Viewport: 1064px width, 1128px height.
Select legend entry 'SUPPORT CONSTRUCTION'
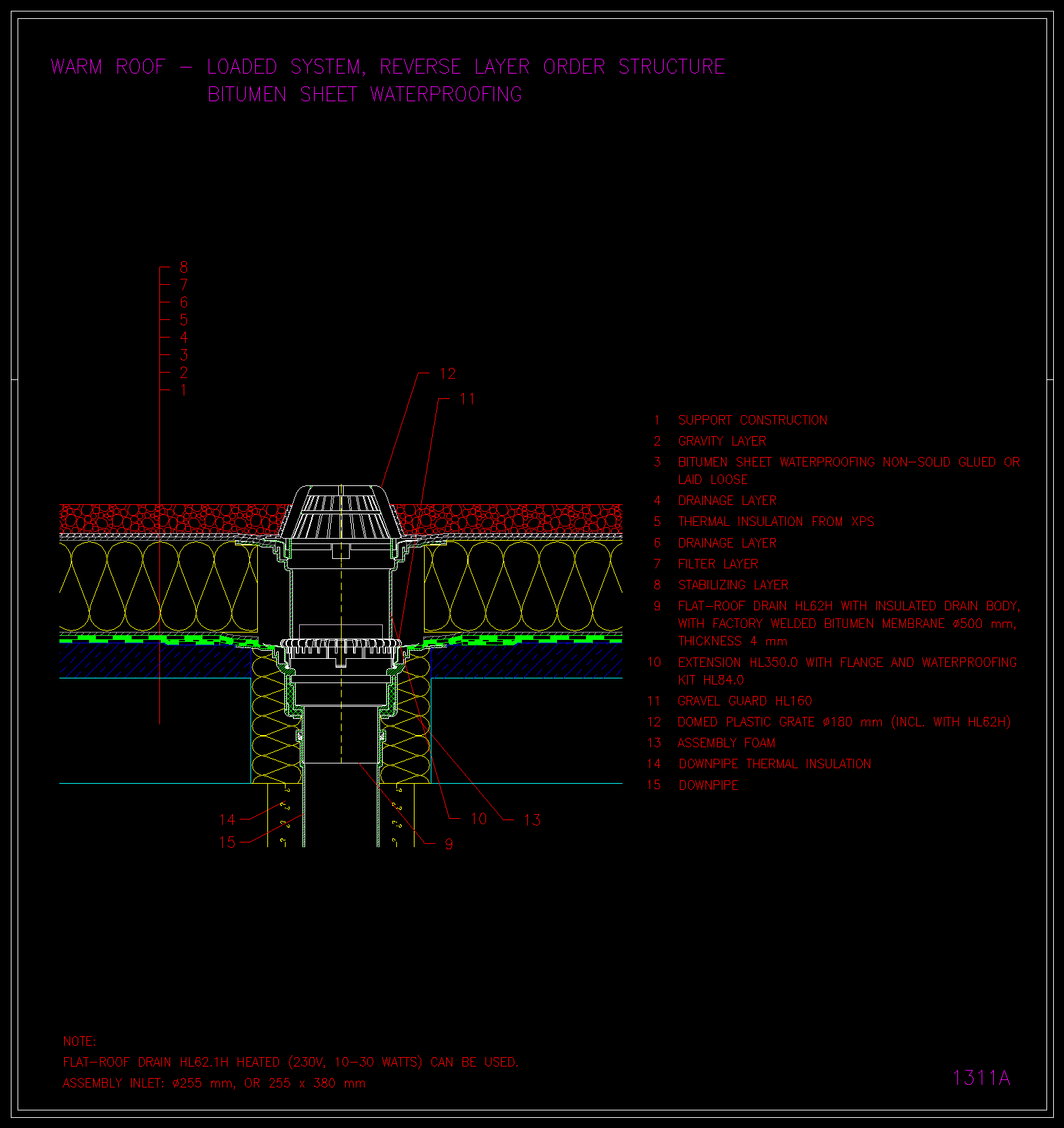click(x=752, y=420)
